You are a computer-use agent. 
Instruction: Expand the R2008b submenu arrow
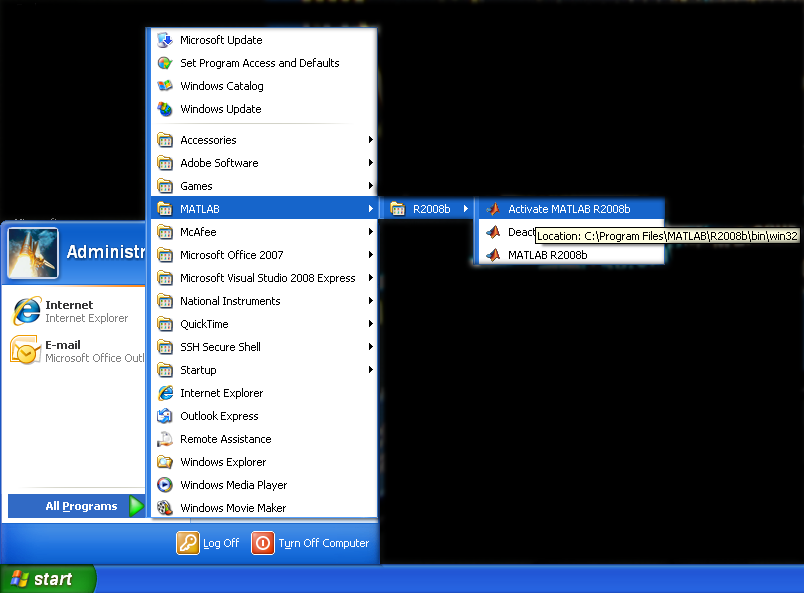pos(465,209)
